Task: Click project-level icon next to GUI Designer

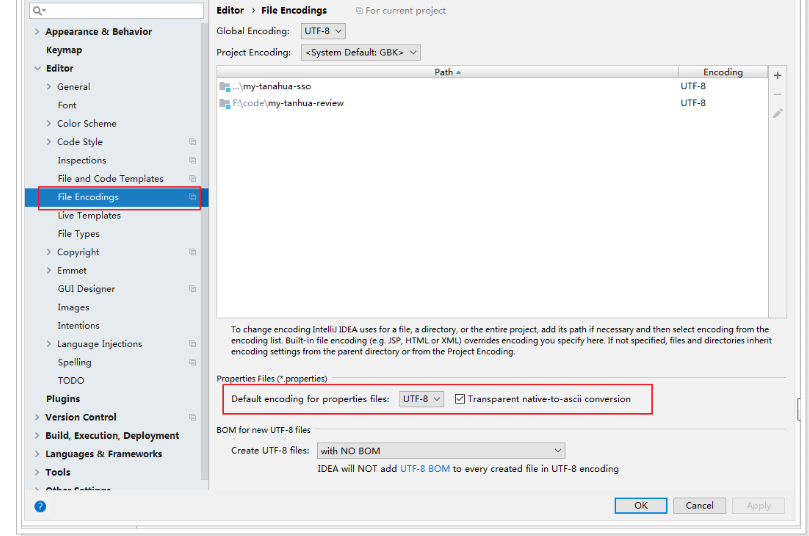Action: 192,289
